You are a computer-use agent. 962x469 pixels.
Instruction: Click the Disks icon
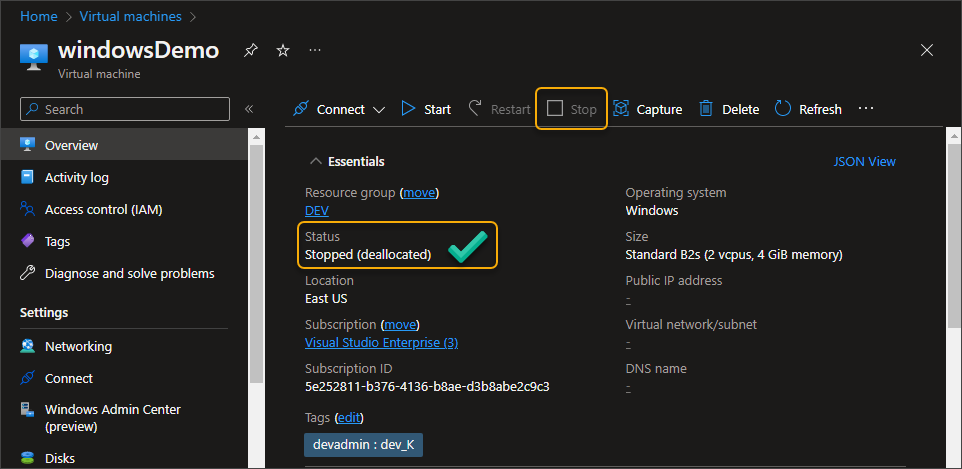[x=28, y=458]
